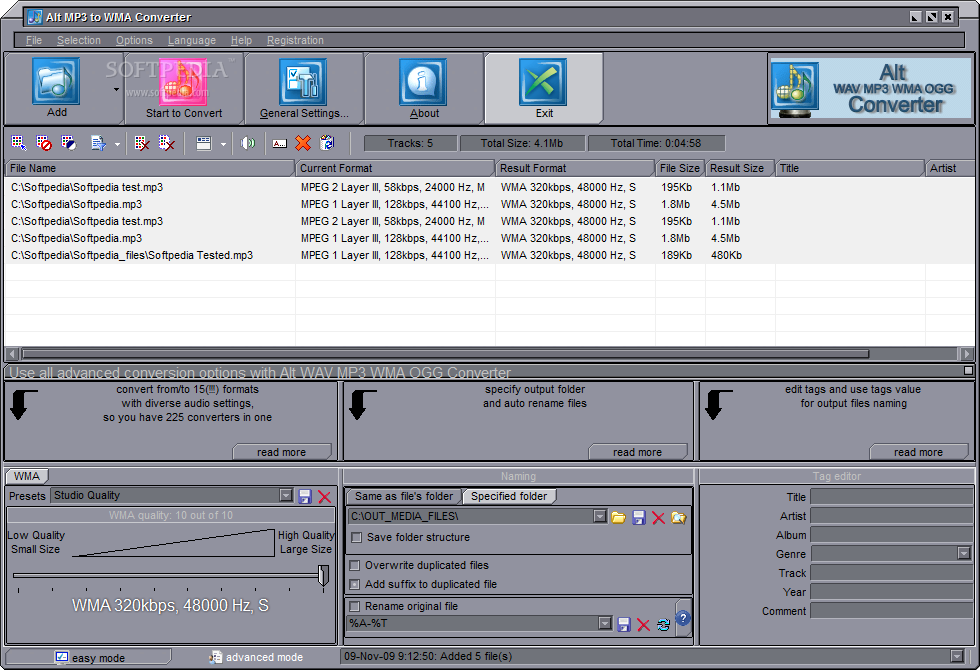Click the Title field in Tag editor

click(x=891, y=497)
